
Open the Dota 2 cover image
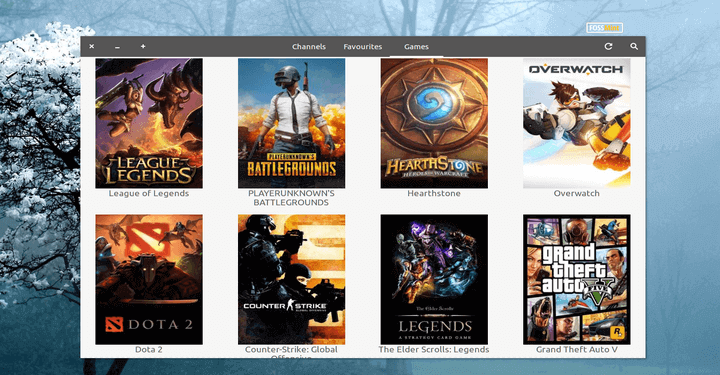[149, 280]
